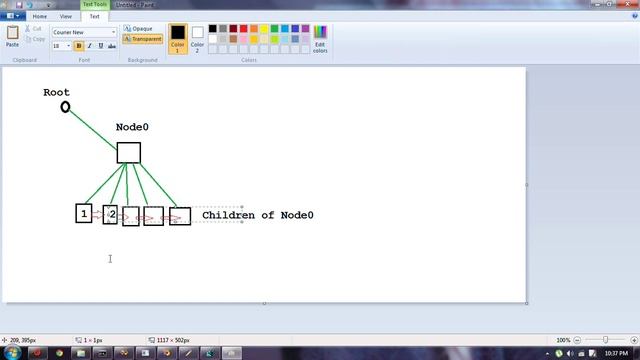Screen dimensions: 640x360
Task: Select the Color 1 button
Action: [178, 38]
